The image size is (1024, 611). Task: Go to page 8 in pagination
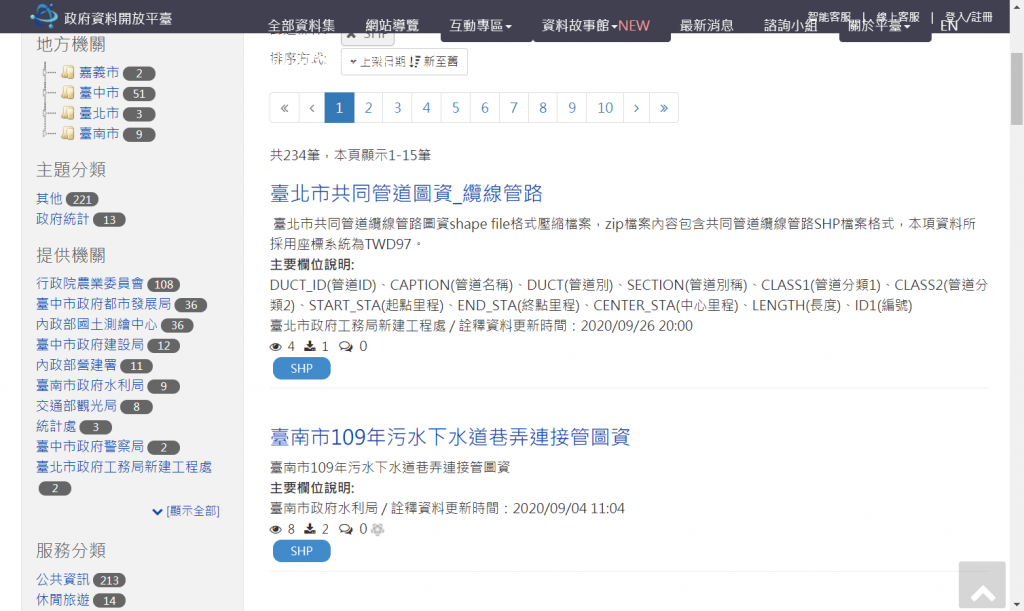pos(543,108)
